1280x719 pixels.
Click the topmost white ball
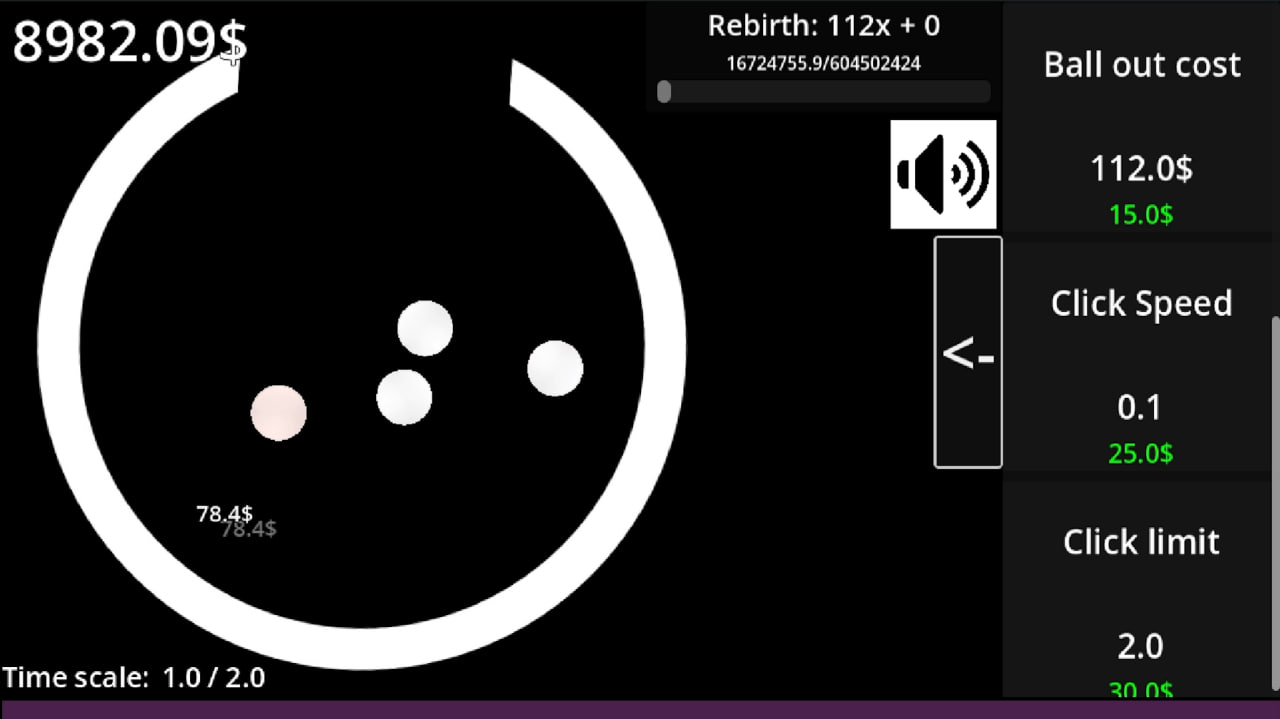pyautogui.click(x=425, y=327)
